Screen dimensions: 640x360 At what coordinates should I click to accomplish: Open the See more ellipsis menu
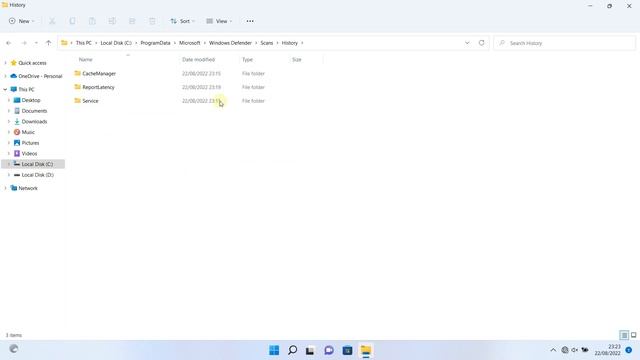point(250,21)
